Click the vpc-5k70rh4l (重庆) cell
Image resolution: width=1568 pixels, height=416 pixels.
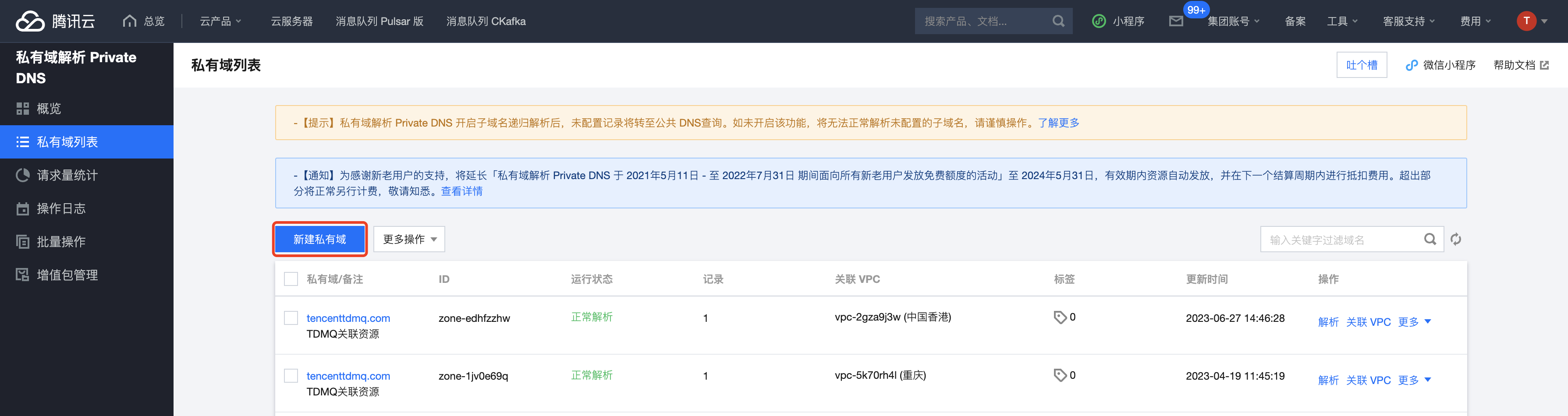click(x=880, y=375)
